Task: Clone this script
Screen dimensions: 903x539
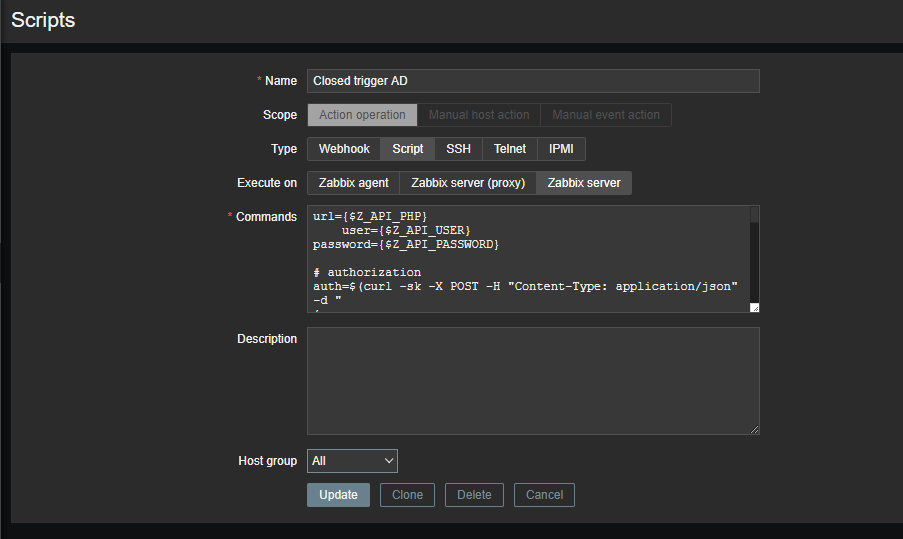Action: coord(407,495)
